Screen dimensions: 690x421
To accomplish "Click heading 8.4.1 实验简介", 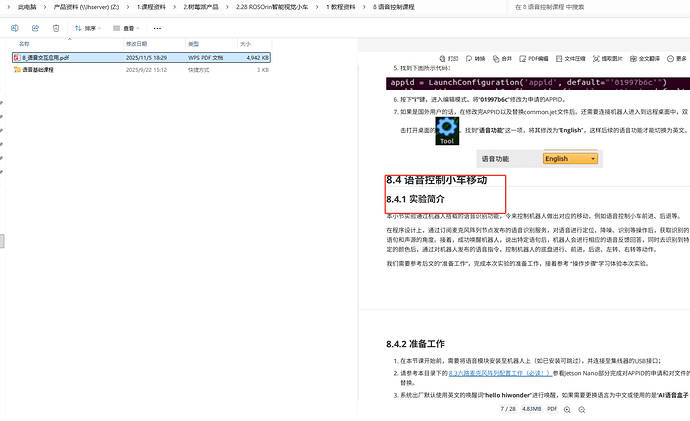I will click(415, 199).
